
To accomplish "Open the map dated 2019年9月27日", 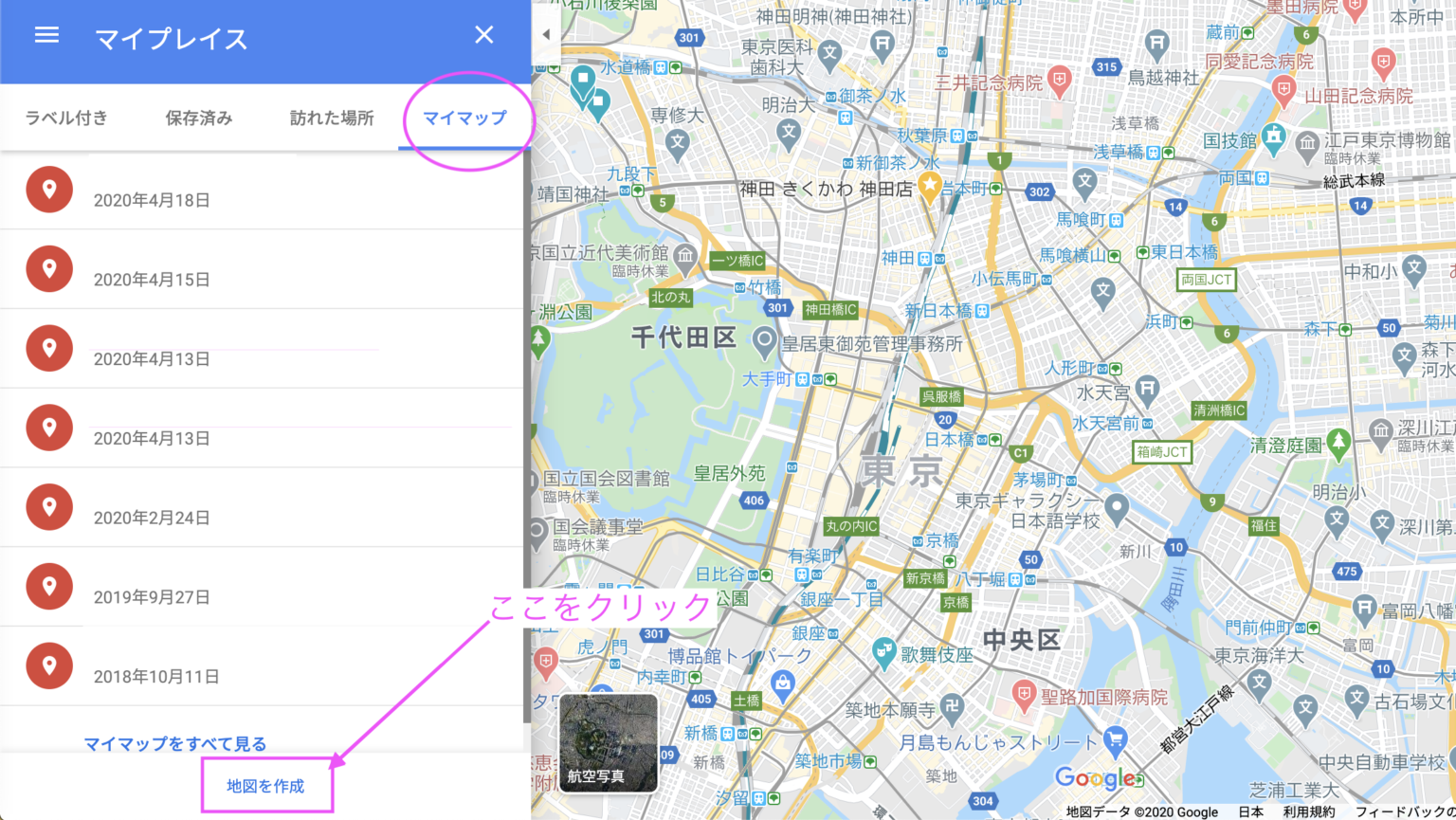I will (x=262, y=587).
